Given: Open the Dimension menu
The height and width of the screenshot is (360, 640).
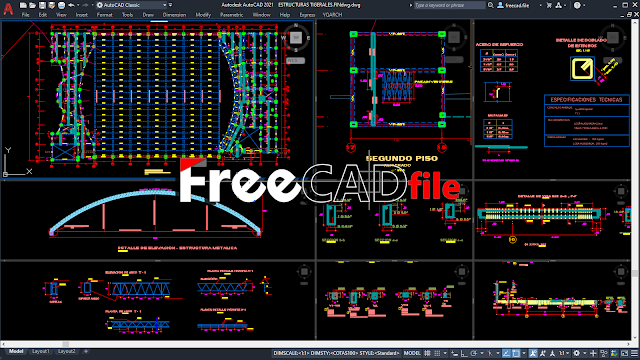Looking at the screenshot, I should point(174,15).
